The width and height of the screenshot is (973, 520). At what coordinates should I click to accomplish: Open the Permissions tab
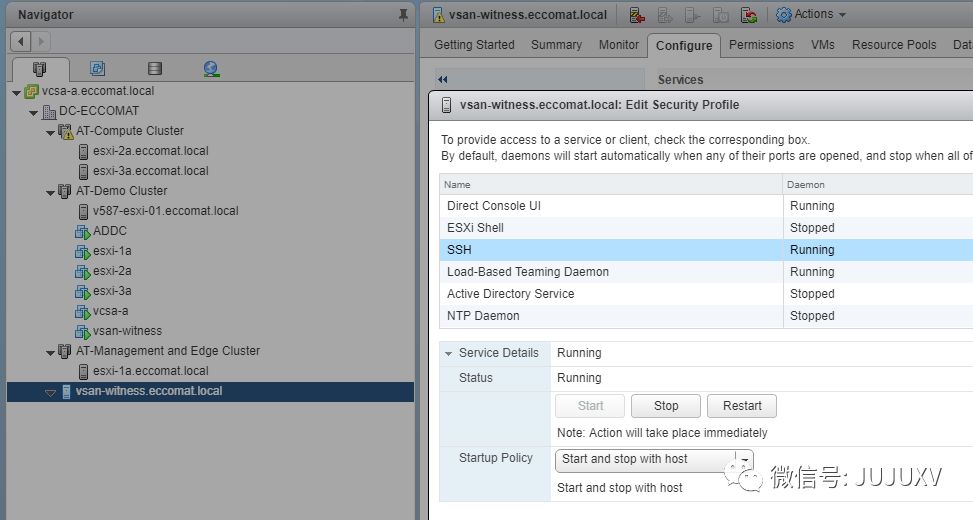tap(761, 45)
